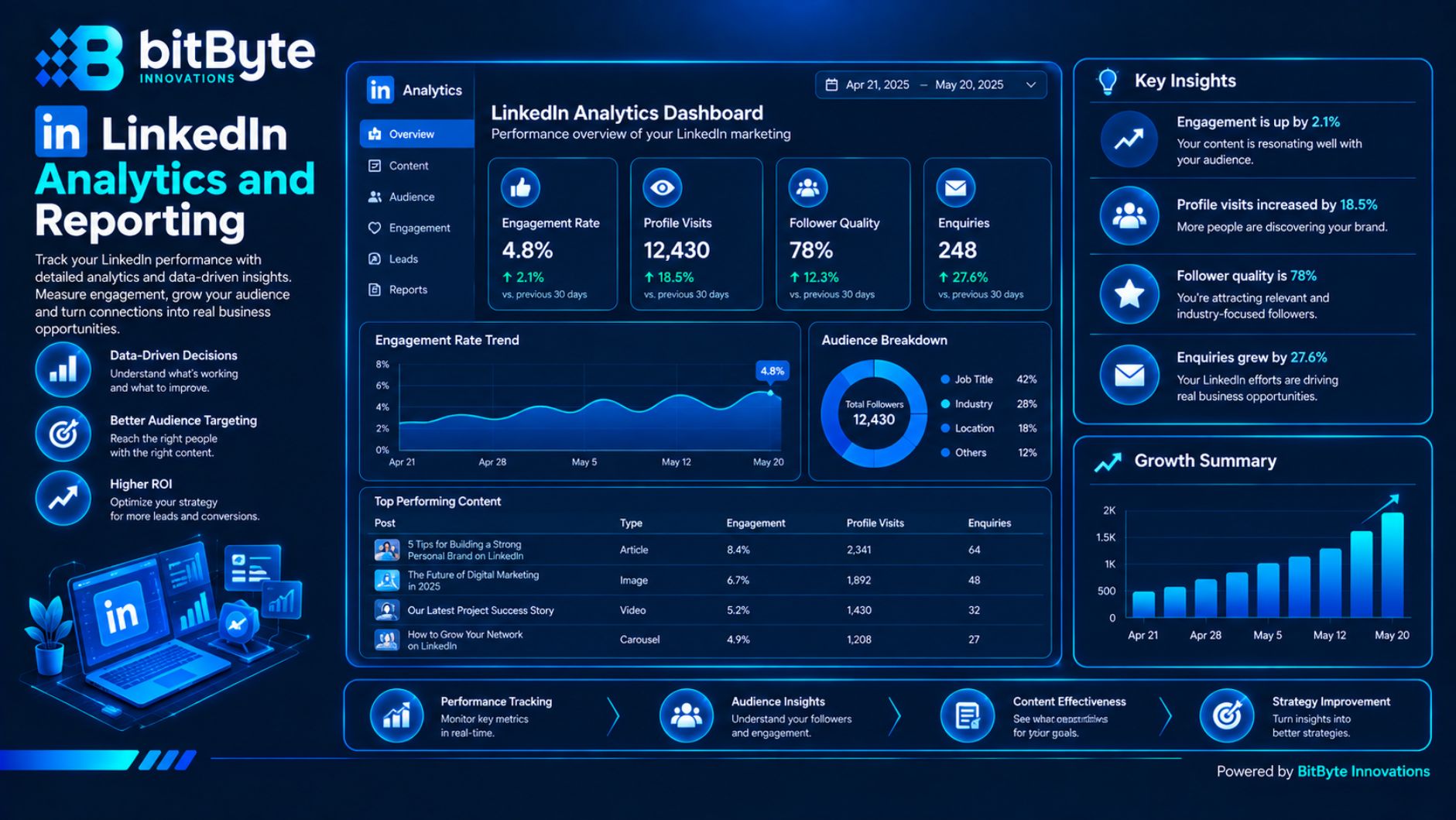Go to Audience in the sidebar

click(416, 197)
